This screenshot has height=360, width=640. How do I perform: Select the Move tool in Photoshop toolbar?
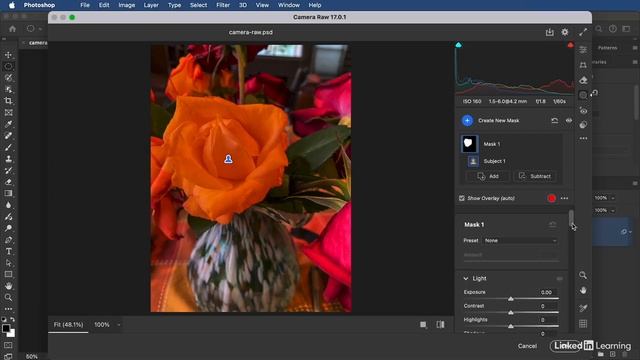point(8,55)
